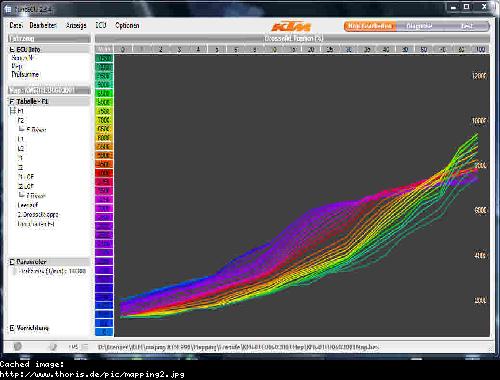Click the 100 throttle column header
The image size is (500, 380).
[480, 50]
